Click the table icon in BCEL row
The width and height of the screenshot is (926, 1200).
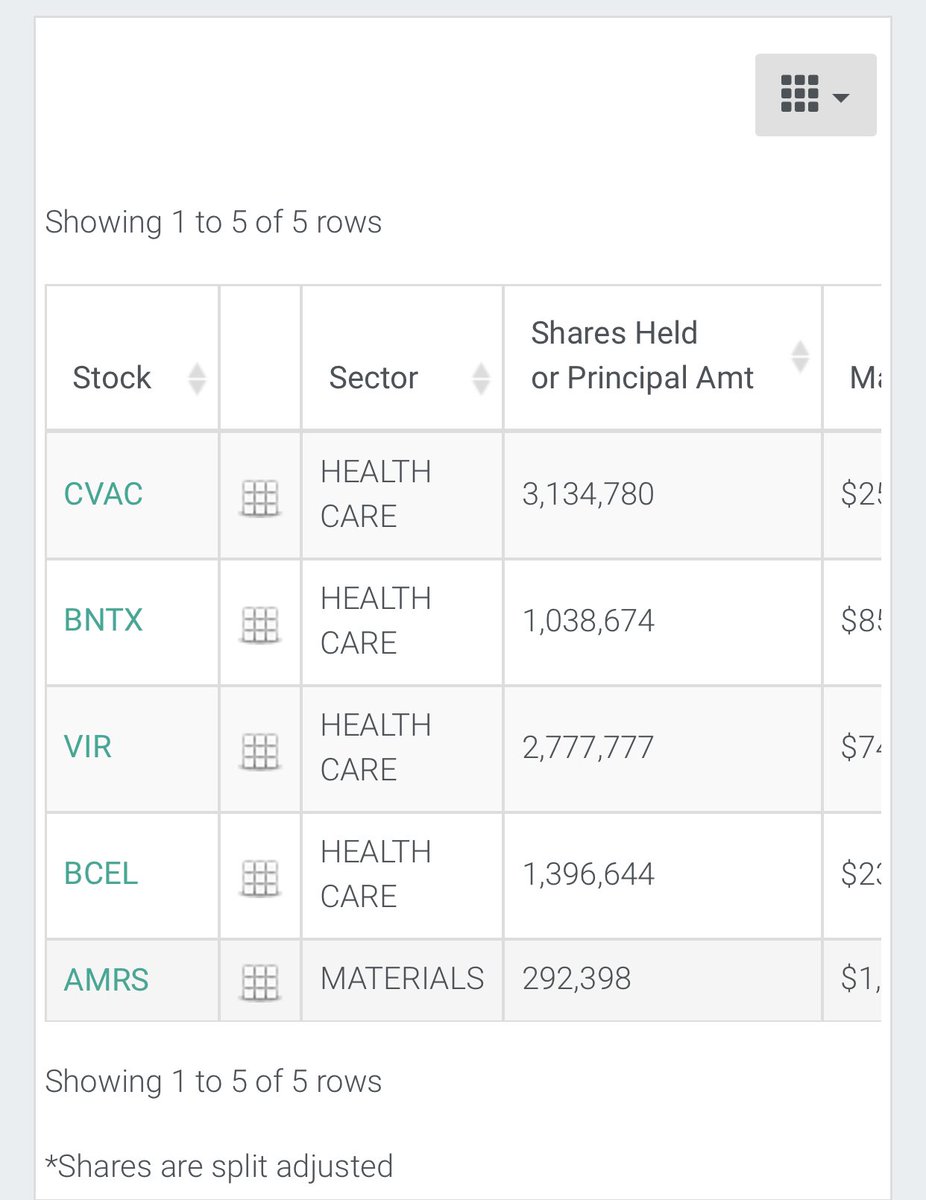tap(260, 877)
